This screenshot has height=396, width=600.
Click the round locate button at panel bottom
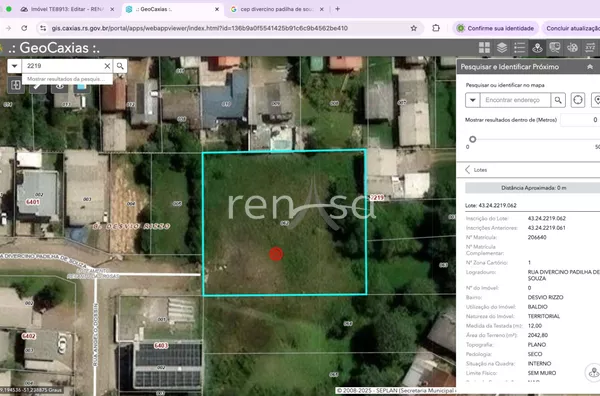coord(593,372)
